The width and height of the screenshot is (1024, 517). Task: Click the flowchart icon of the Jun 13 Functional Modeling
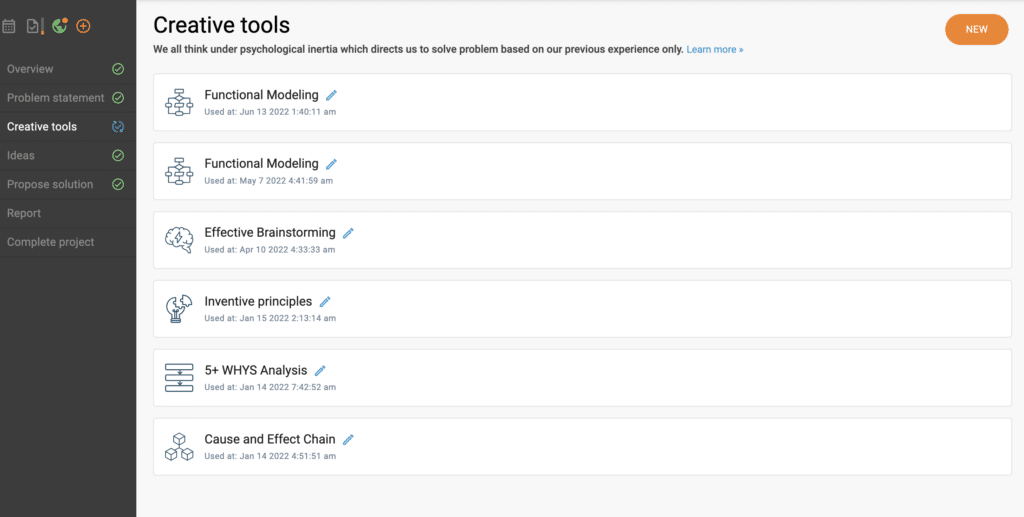coord(179,102)
